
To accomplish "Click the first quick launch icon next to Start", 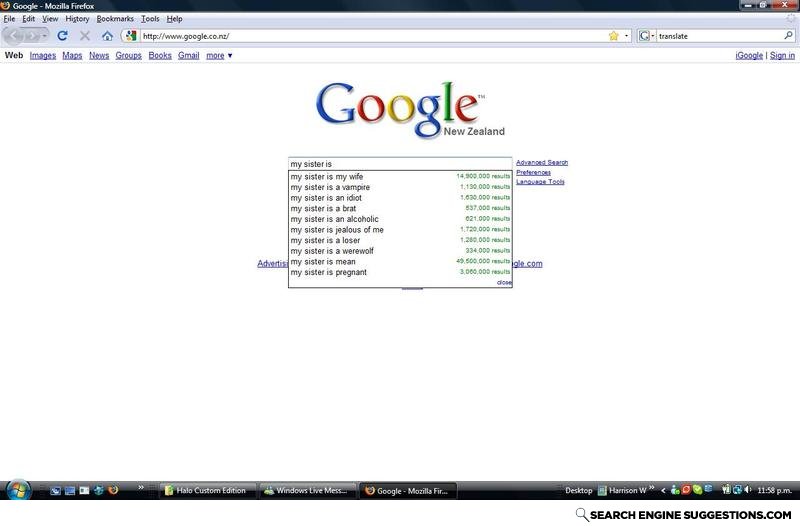I will click(x=55, y=490).
